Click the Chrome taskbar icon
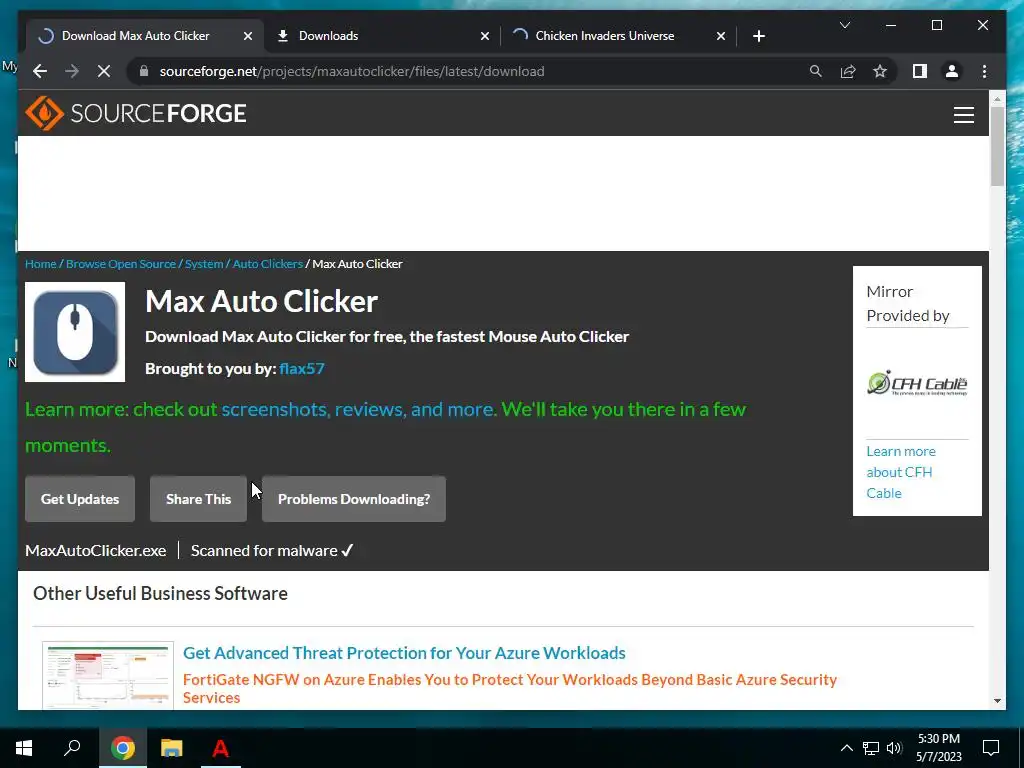The height and width of the screenshot is (768, 1024). point(122,748)
